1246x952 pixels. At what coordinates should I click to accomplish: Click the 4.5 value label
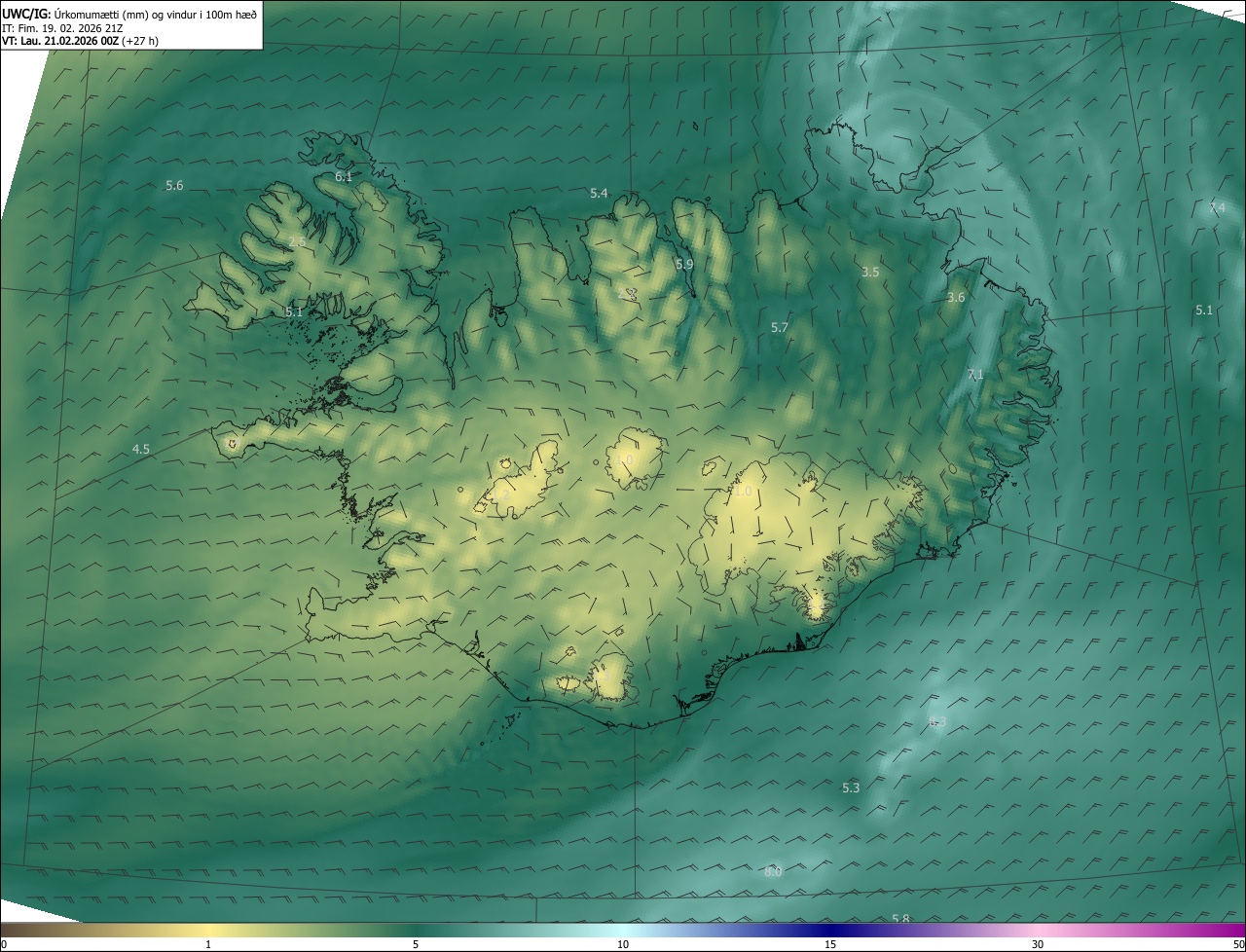click(x=141, y=449)
